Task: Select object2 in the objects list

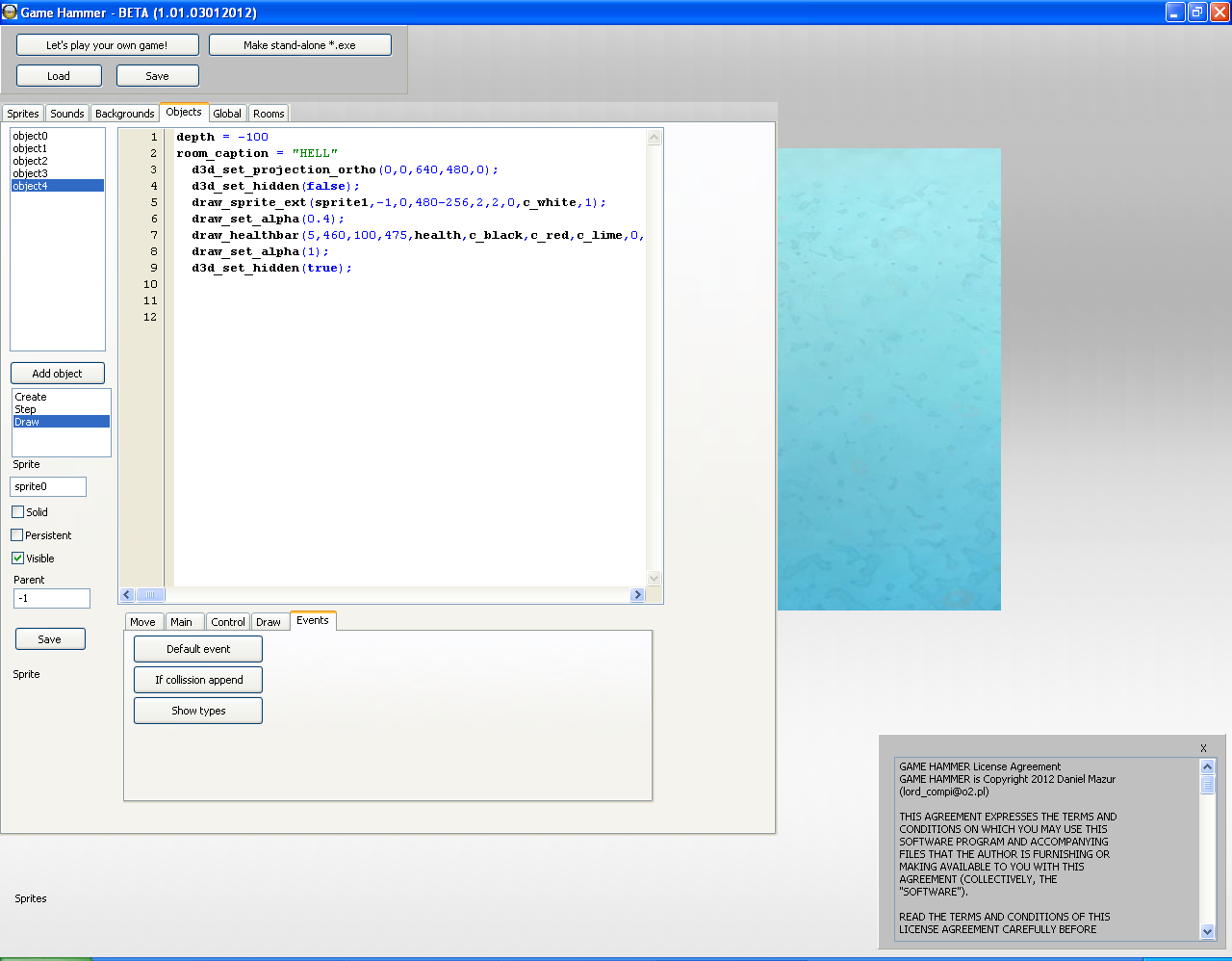Action: (x=30, y=161)
